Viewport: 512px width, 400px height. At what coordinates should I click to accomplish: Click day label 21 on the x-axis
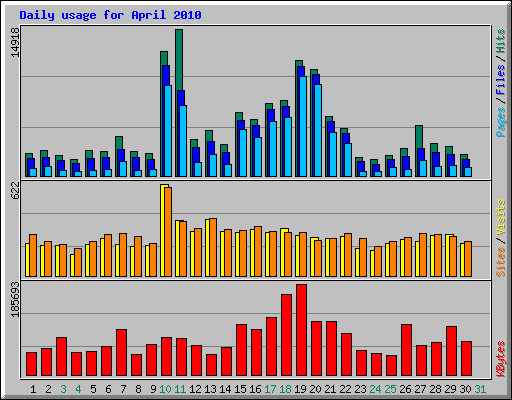pos(330,389)
